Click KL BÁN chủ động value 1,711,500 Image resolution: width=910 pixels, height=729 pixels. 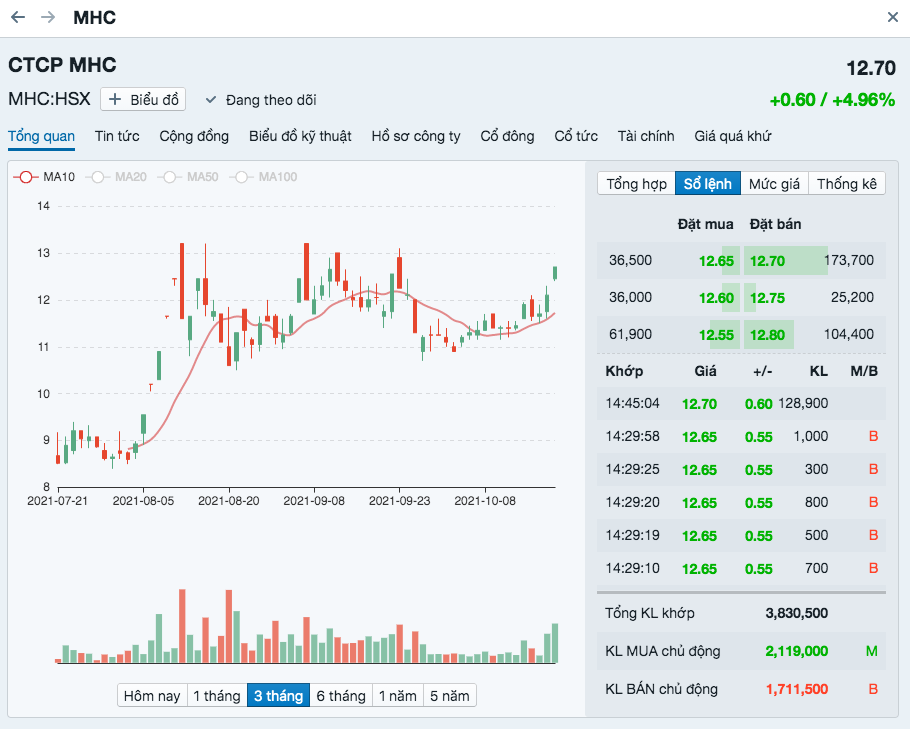pyautogui.click(x=796, y=690)
